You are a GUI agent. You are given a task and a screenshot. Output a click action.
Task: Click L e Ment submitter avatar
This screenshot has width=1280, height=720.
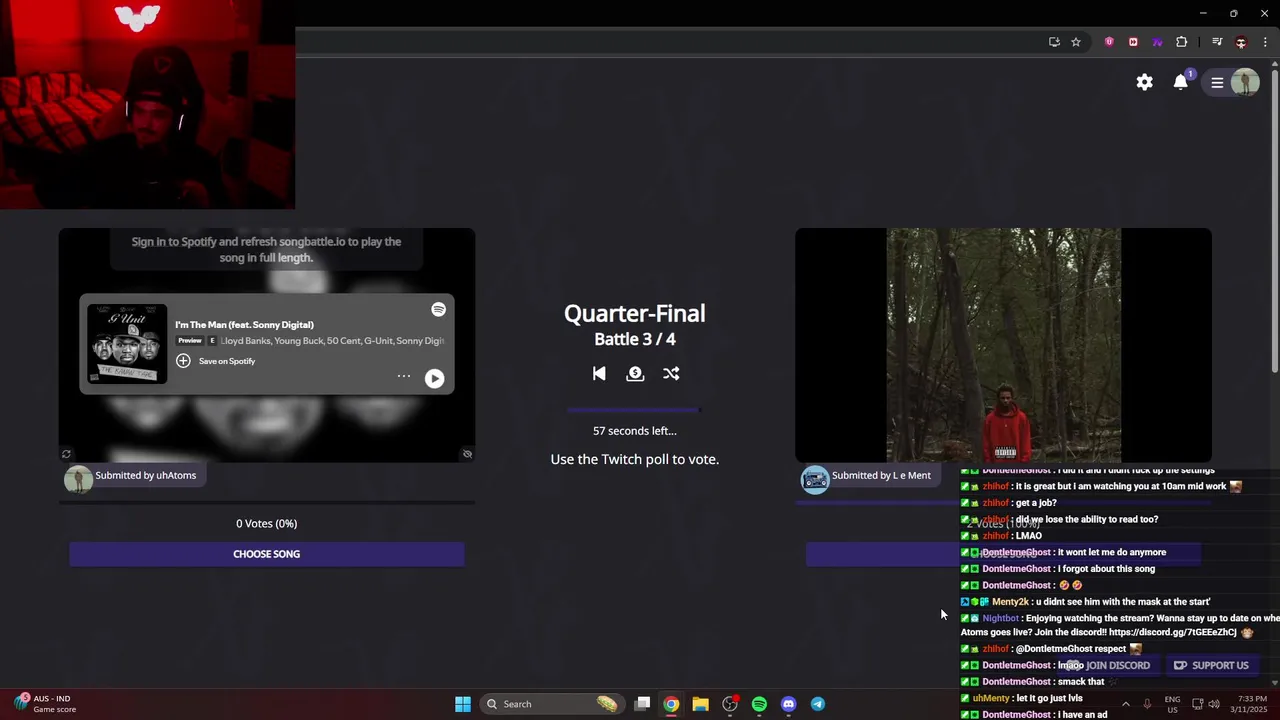click(x=815, y=479)
